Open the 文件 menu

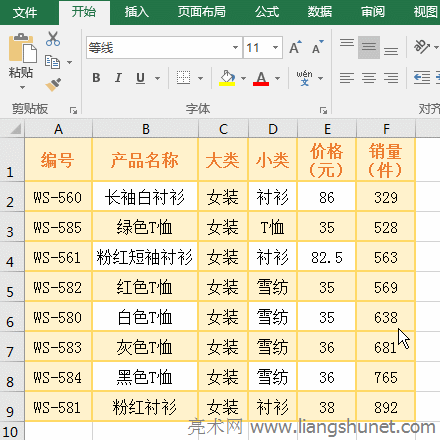(x=25, y=13)
